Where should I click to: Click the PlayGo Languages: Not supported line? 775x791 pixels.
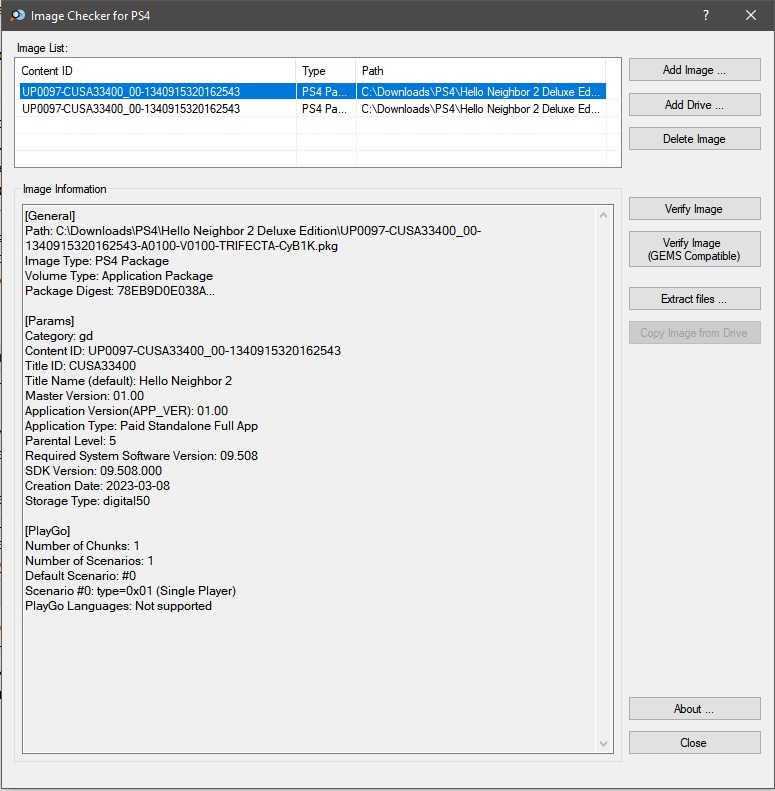tap(118, 606)
